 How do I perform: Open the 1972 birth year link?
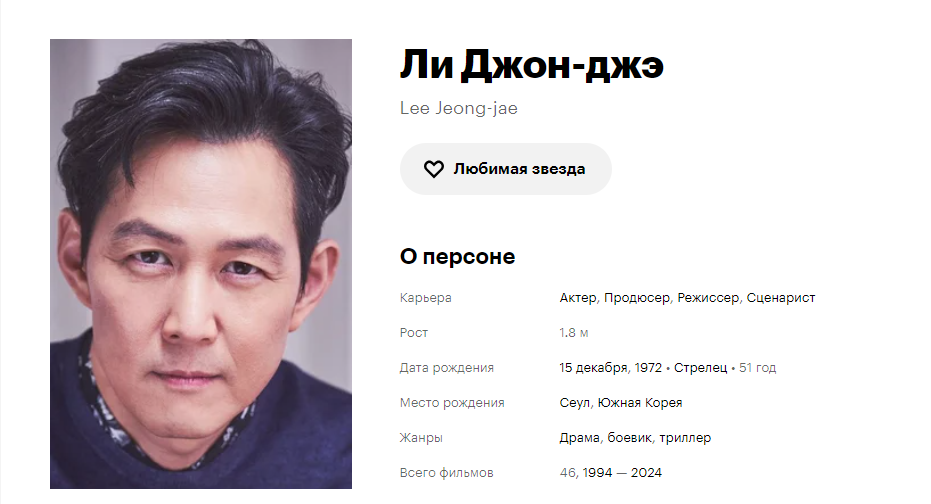[x=648, y=368]
